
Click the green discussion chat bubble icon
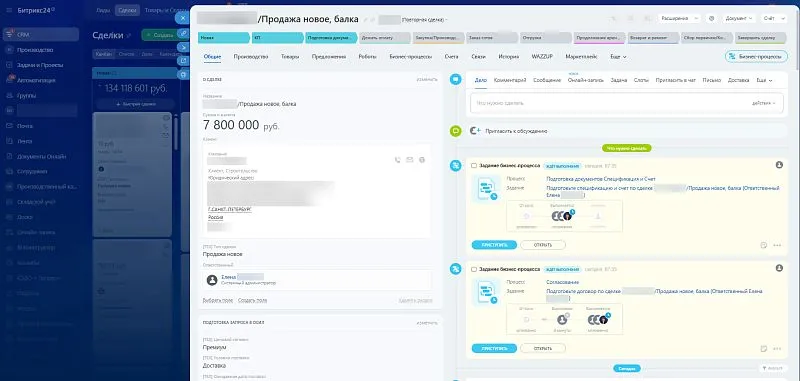pyautogui.click(x=455, y=131)
